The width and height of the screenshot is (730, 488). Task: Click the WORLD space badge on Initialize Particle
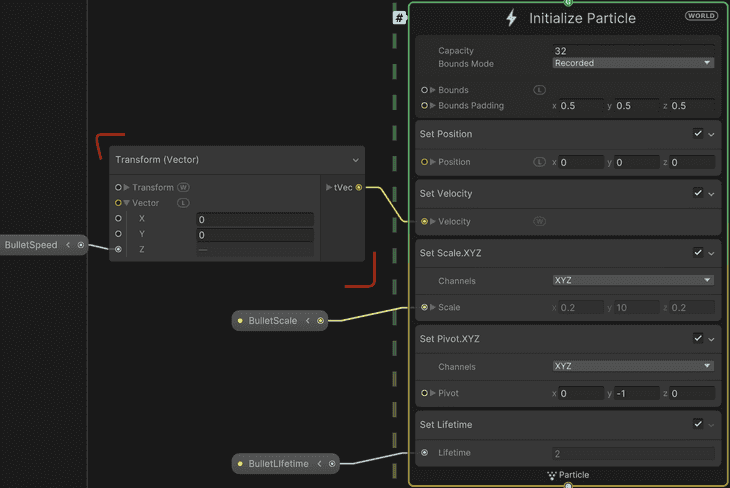[701, 16]
